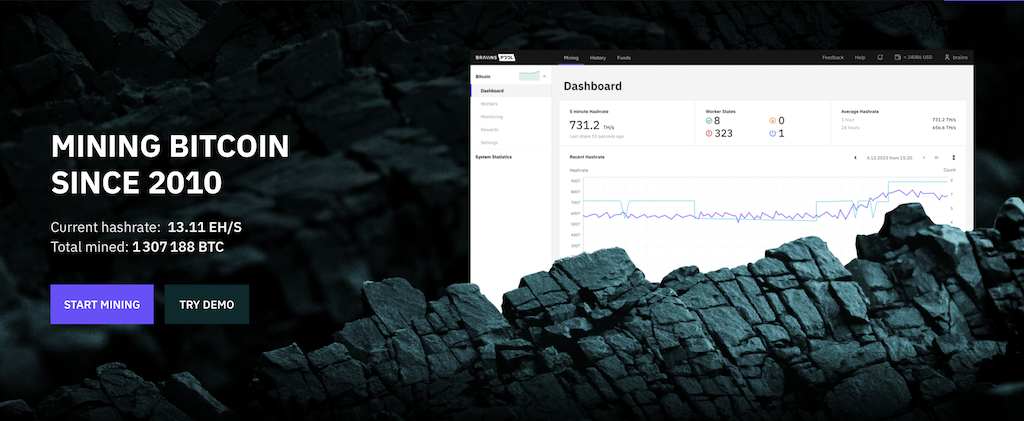Open the Recent Hashrate kebab menu
Viewport: 1024px width, 421px height.
pyautogui.click(x=953, y=157)
